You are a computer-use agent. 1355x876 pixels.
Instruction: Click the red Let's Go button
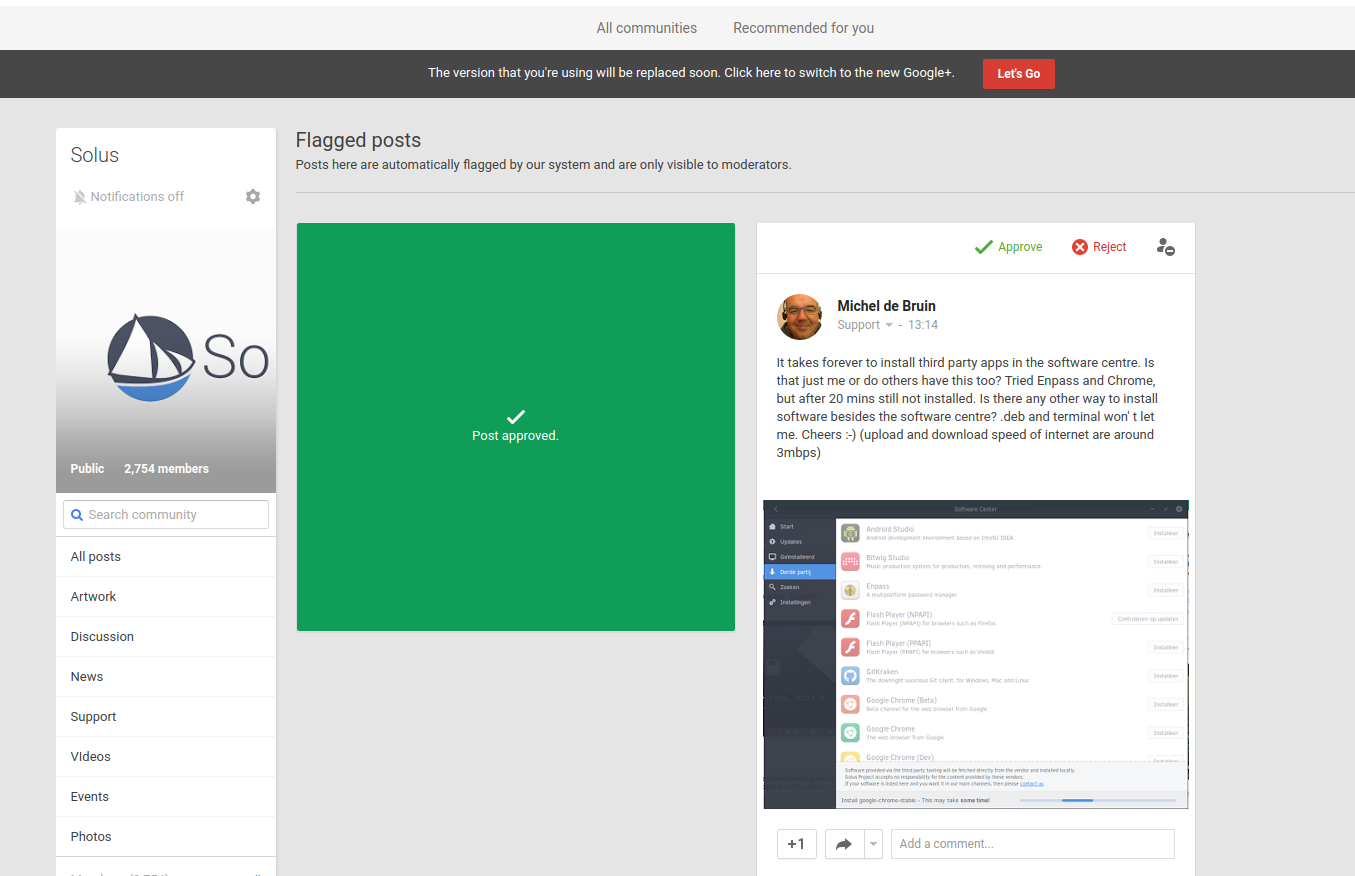point(1019,74)
